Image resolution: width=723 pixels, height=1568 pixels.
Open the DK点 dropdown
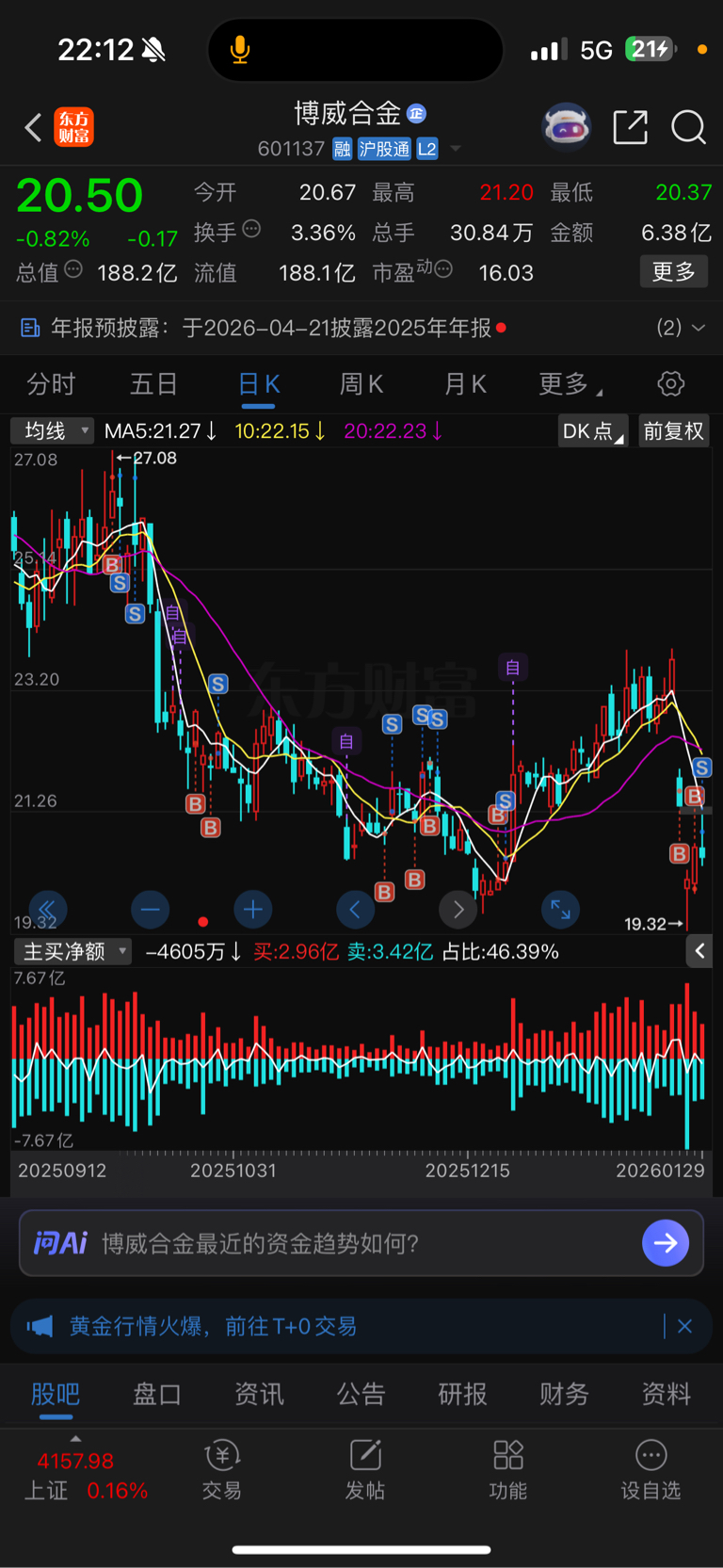click(592, 431)
